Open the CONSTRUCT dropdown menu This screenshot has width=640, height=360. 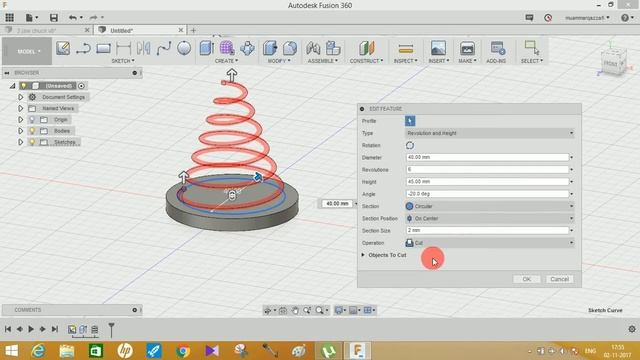[x=366, y=61]
